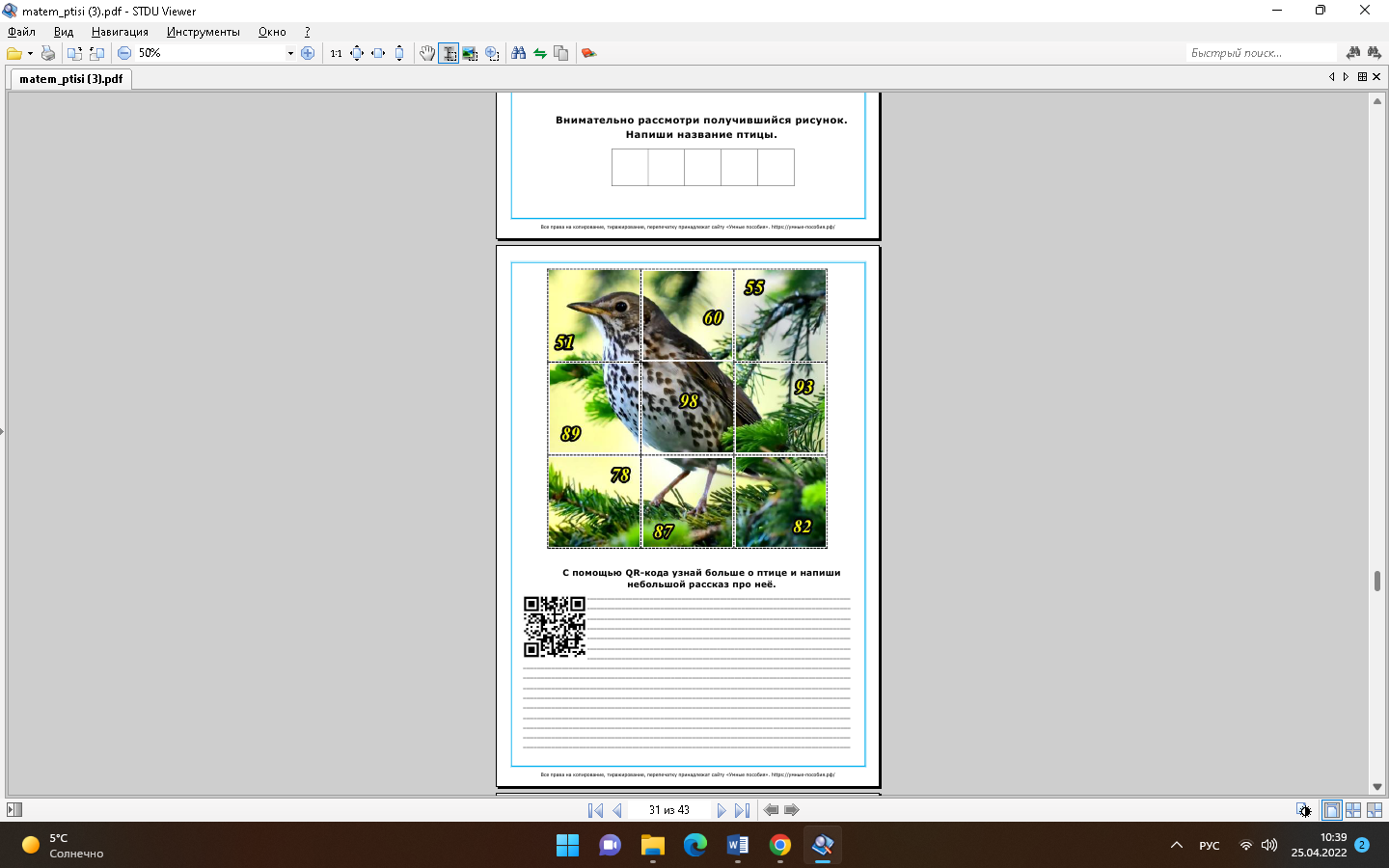Go to the last page

click(742, 810)
